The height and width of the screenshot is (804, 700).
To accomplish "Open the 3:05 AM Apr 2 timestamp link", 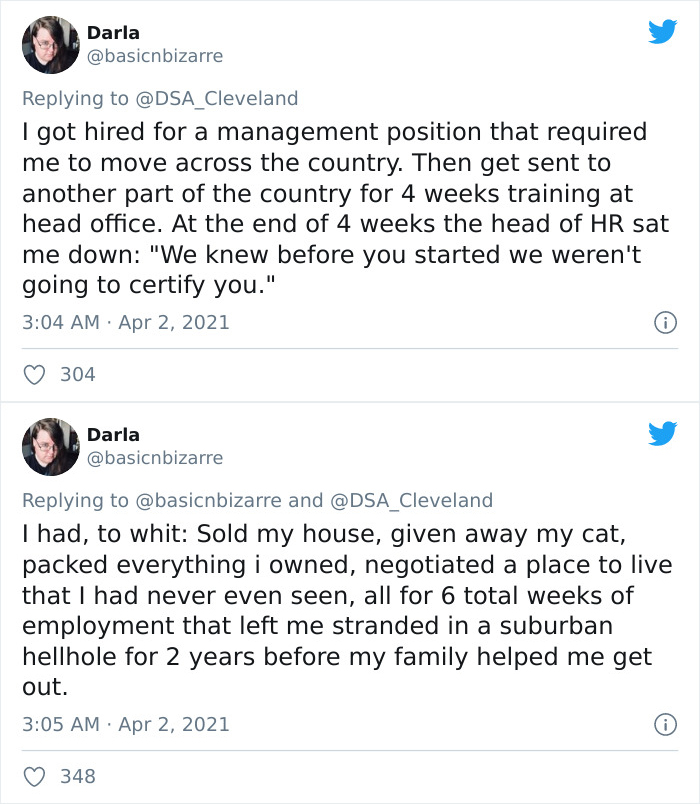I will click(x=125, y=723).
